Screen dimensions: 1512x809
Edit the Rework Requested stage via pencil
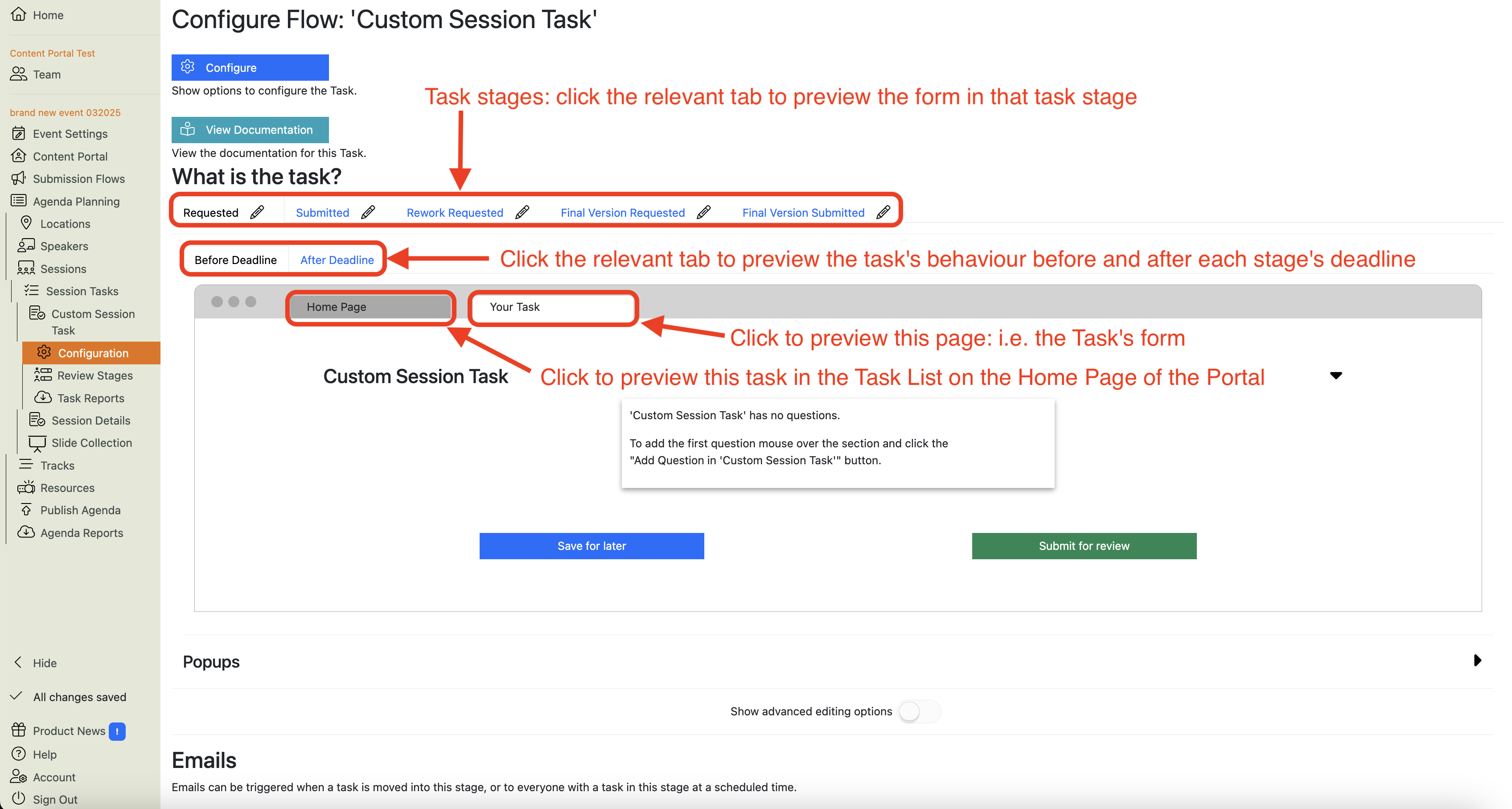click(x=522, y=212)
